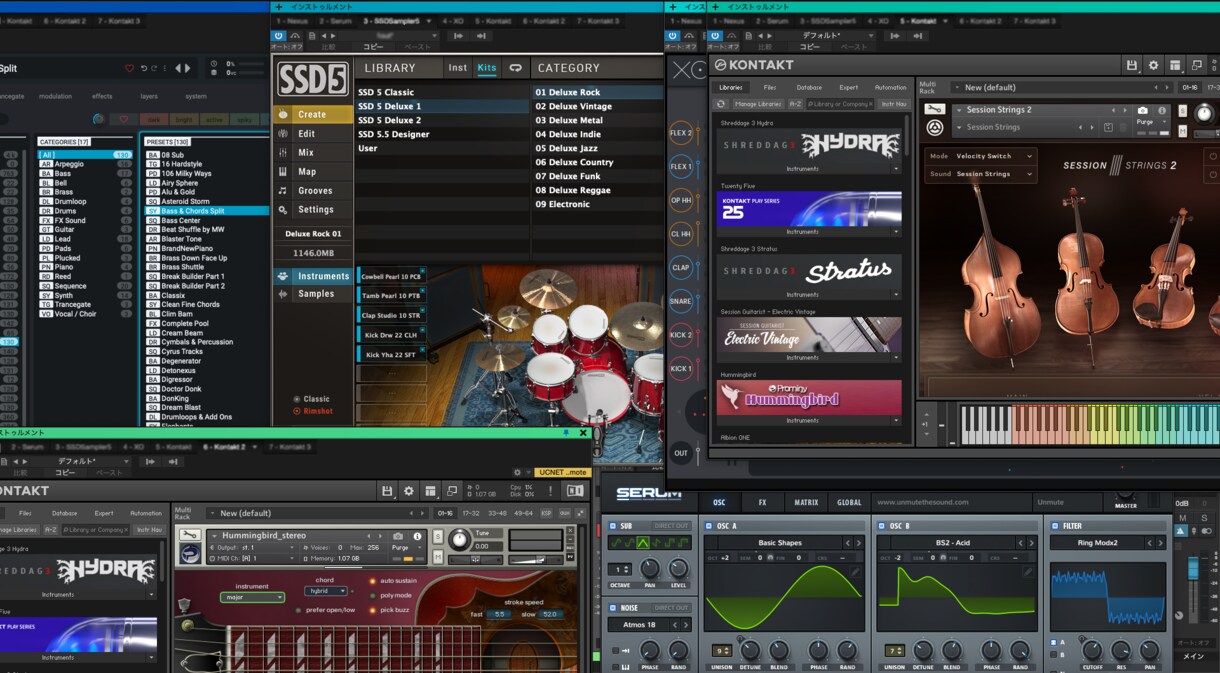This screenshot has width=1220, height=673.
Task: Click the A-Z sort button in the Session Strings Kontakt window
Action: coord(795,103)
